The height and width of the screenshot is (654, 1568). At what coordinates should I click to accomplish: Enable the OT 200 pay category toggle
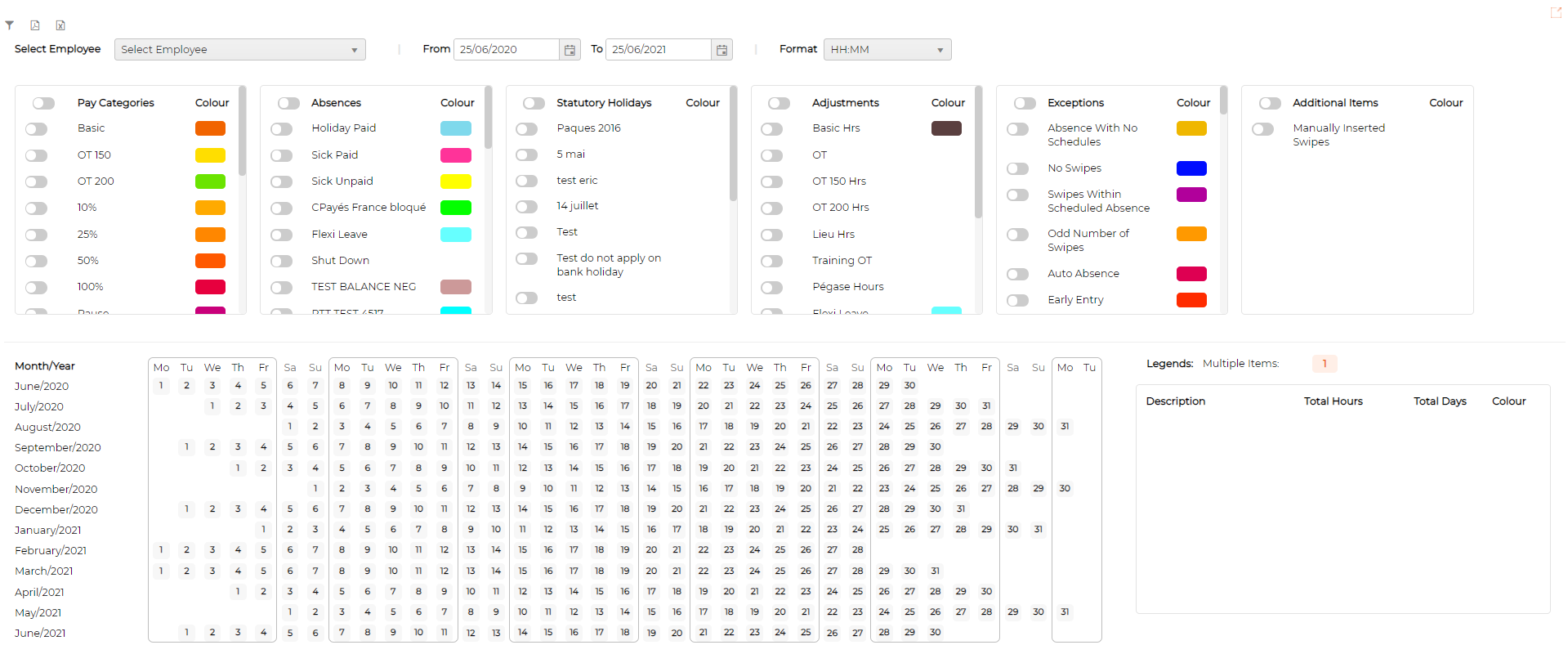(36, 181)
